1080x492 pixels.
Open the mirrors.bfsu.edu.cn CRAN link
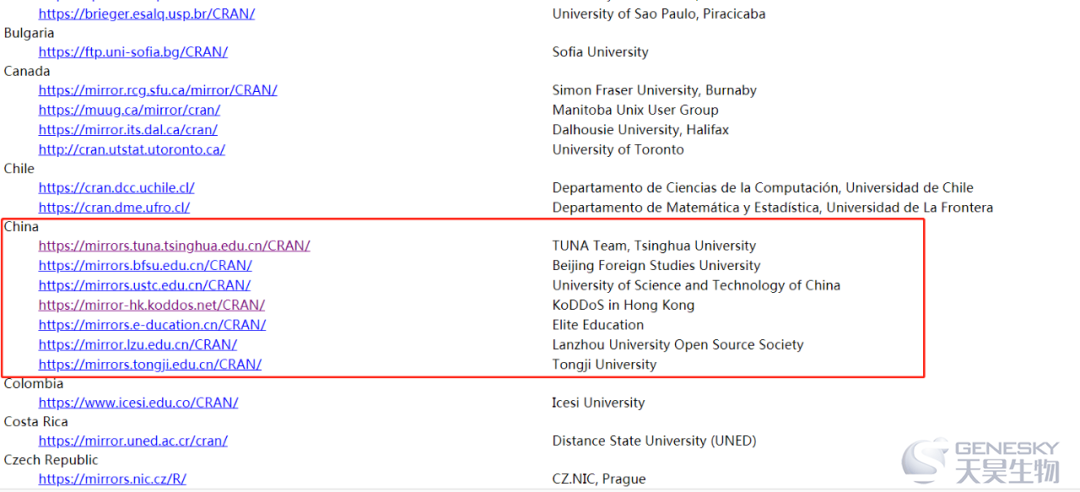coord(145,265)
